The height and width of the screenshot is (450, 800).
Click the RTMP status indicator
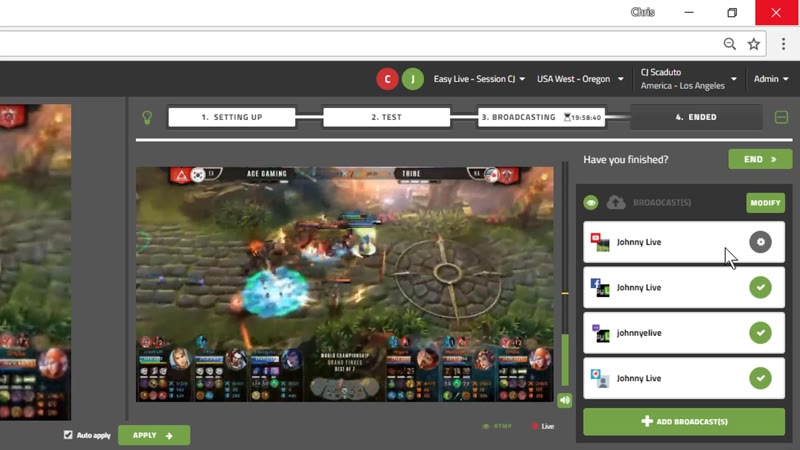click(x=497, y=427)
